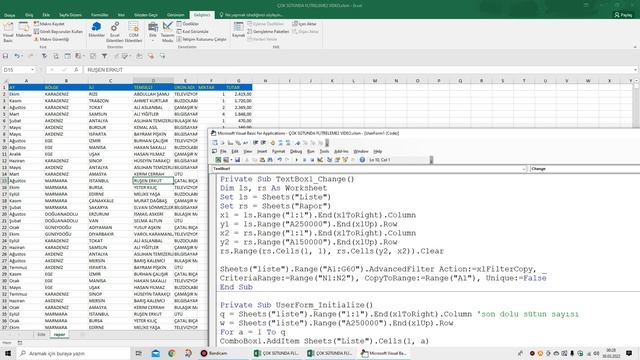
Task: Open Makro Güvenliği settings
Action: click(x=52, y=39)
